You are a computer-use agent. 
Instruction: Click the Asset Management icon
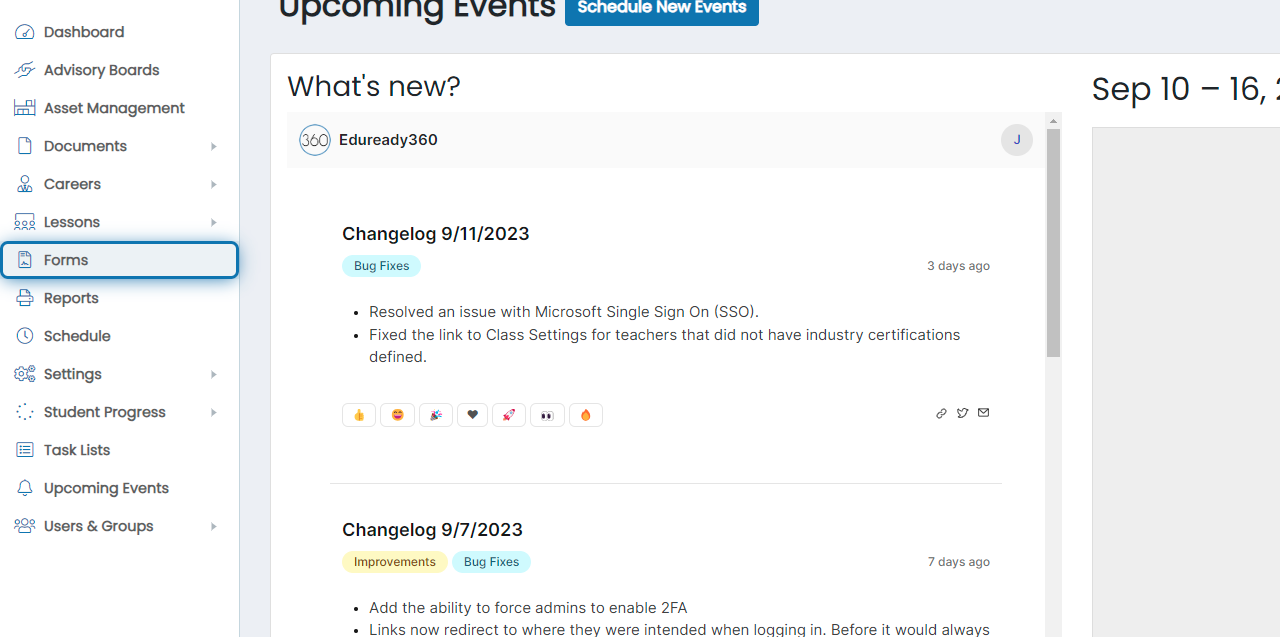pyautogui.click(x=25, y=108)
